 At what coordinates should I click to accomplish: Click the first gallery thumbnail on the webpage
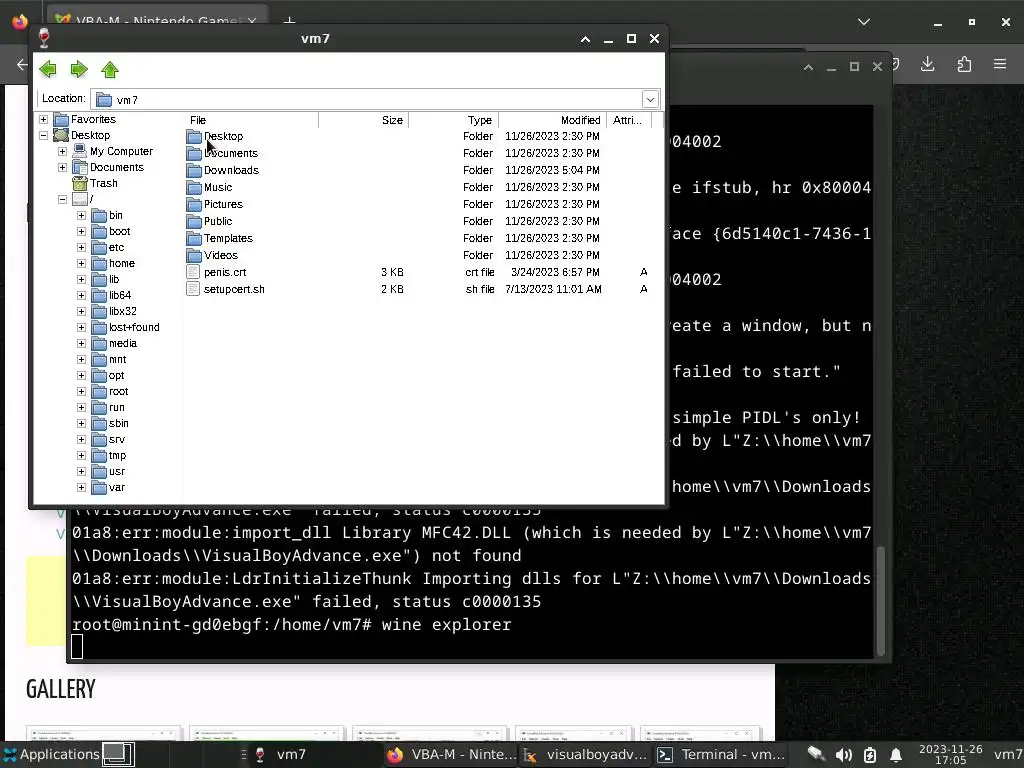click(x=104, y=733)
